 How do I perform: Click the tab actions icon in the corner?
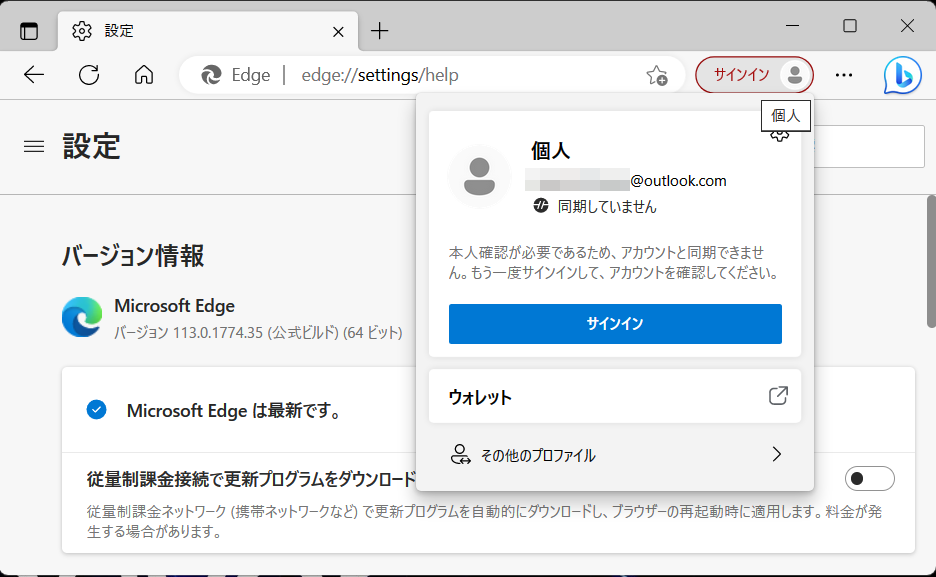click(29, 30)
